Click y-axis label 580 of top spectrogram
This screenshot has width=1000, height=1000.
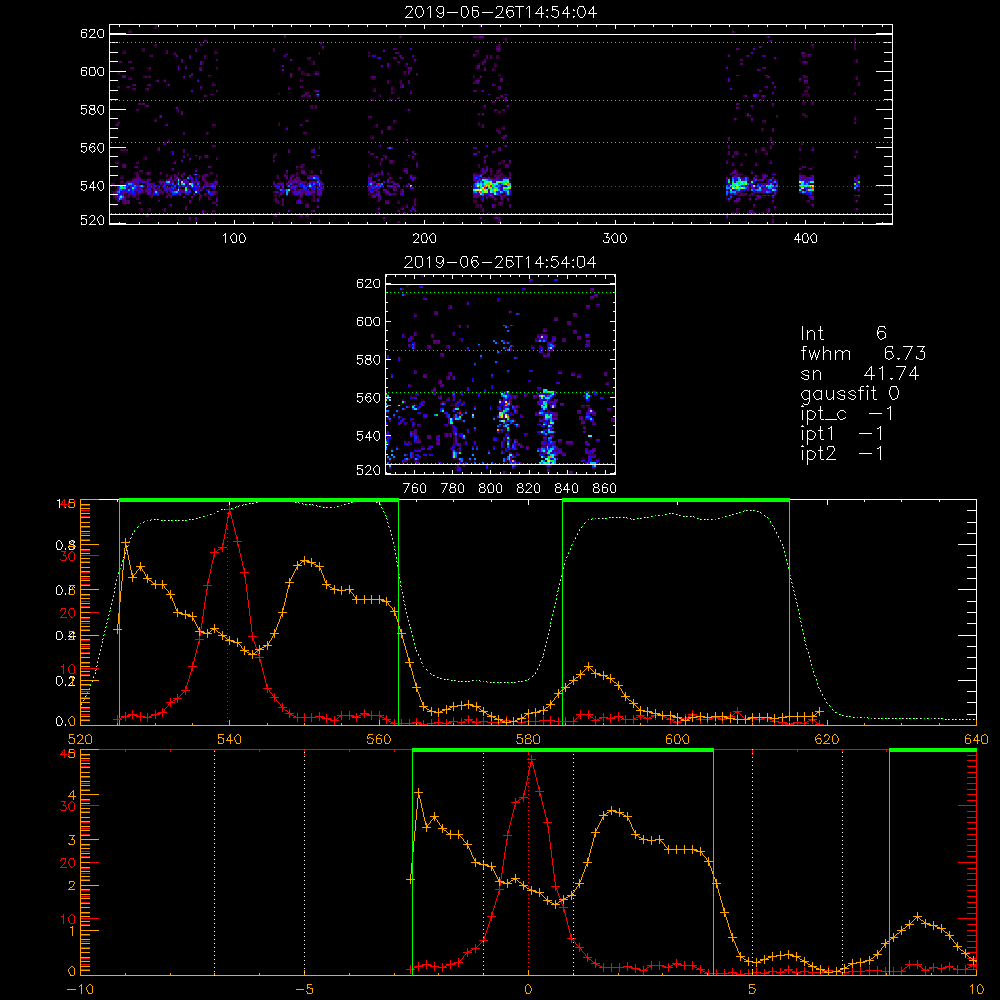[92, 110]
